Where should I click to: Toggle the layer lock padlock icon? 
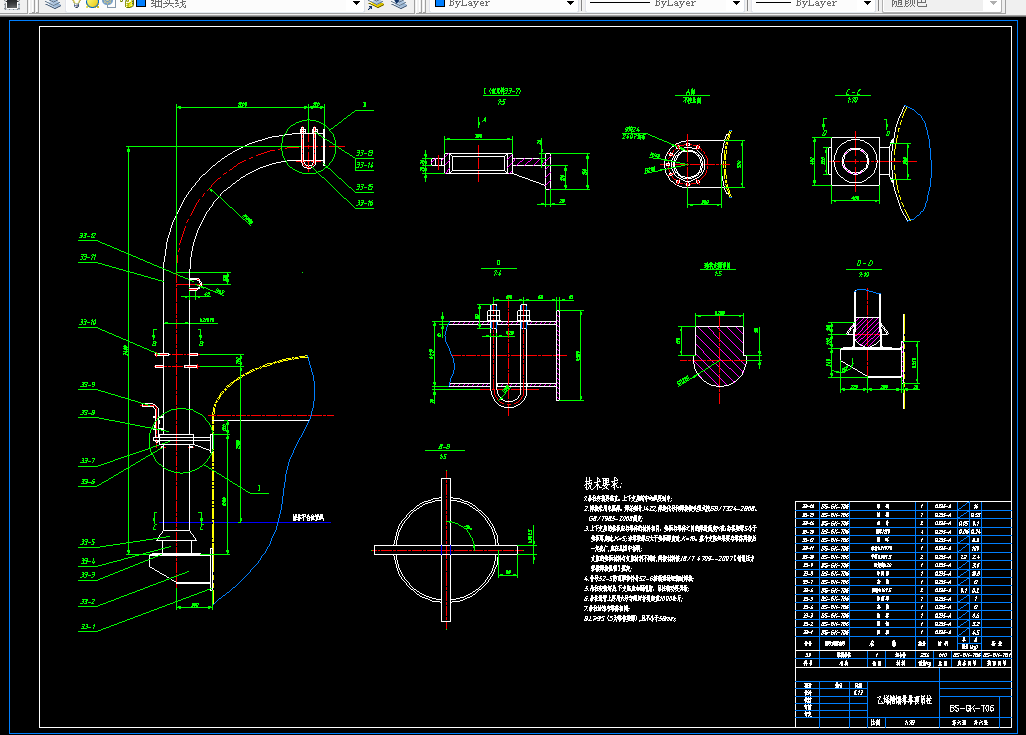pos(128,3)
